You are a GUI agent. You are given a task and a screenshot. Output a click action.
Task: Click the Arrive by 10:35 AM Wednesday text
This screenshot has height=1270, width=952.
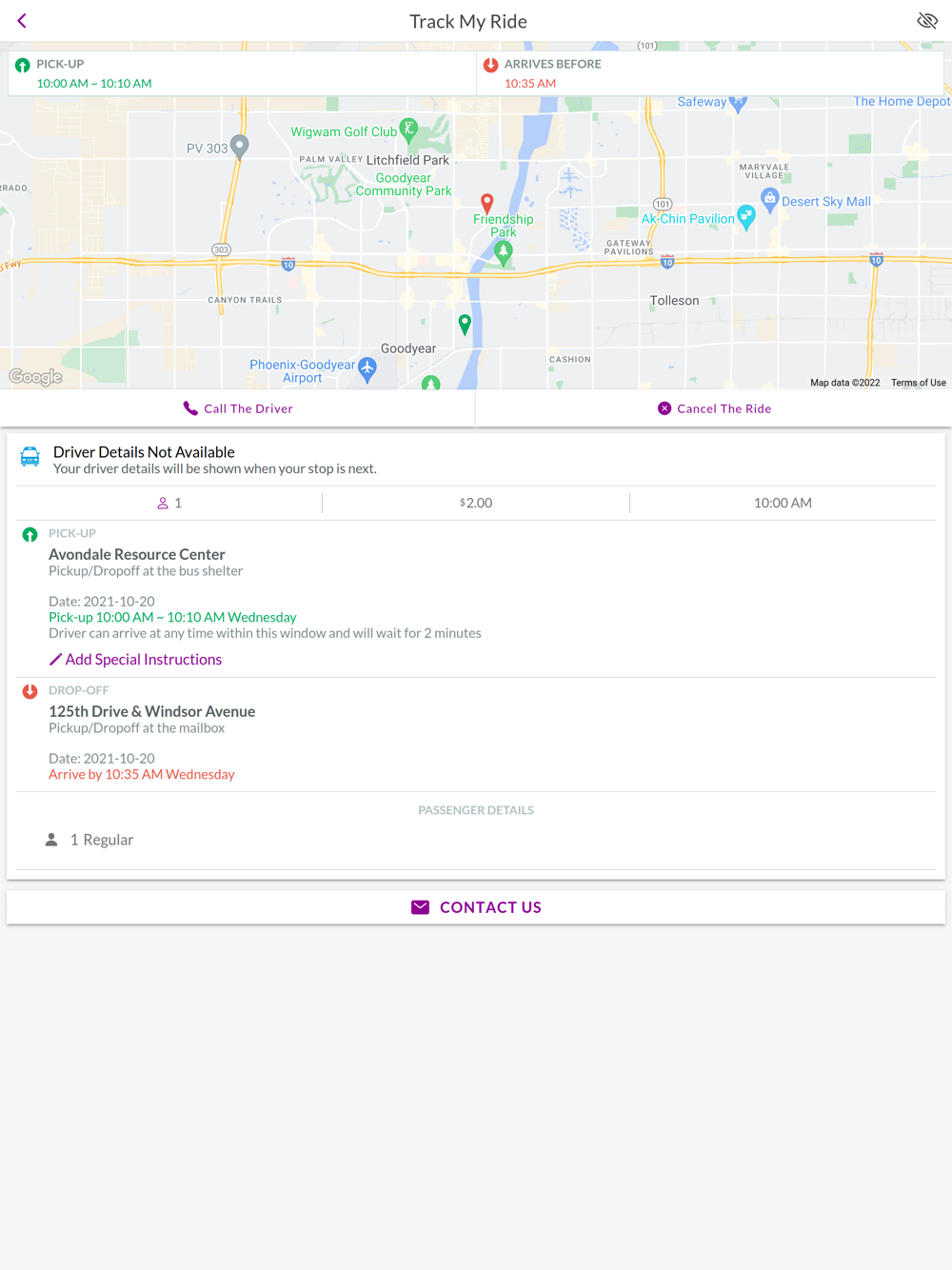click(x=142, y=774)
